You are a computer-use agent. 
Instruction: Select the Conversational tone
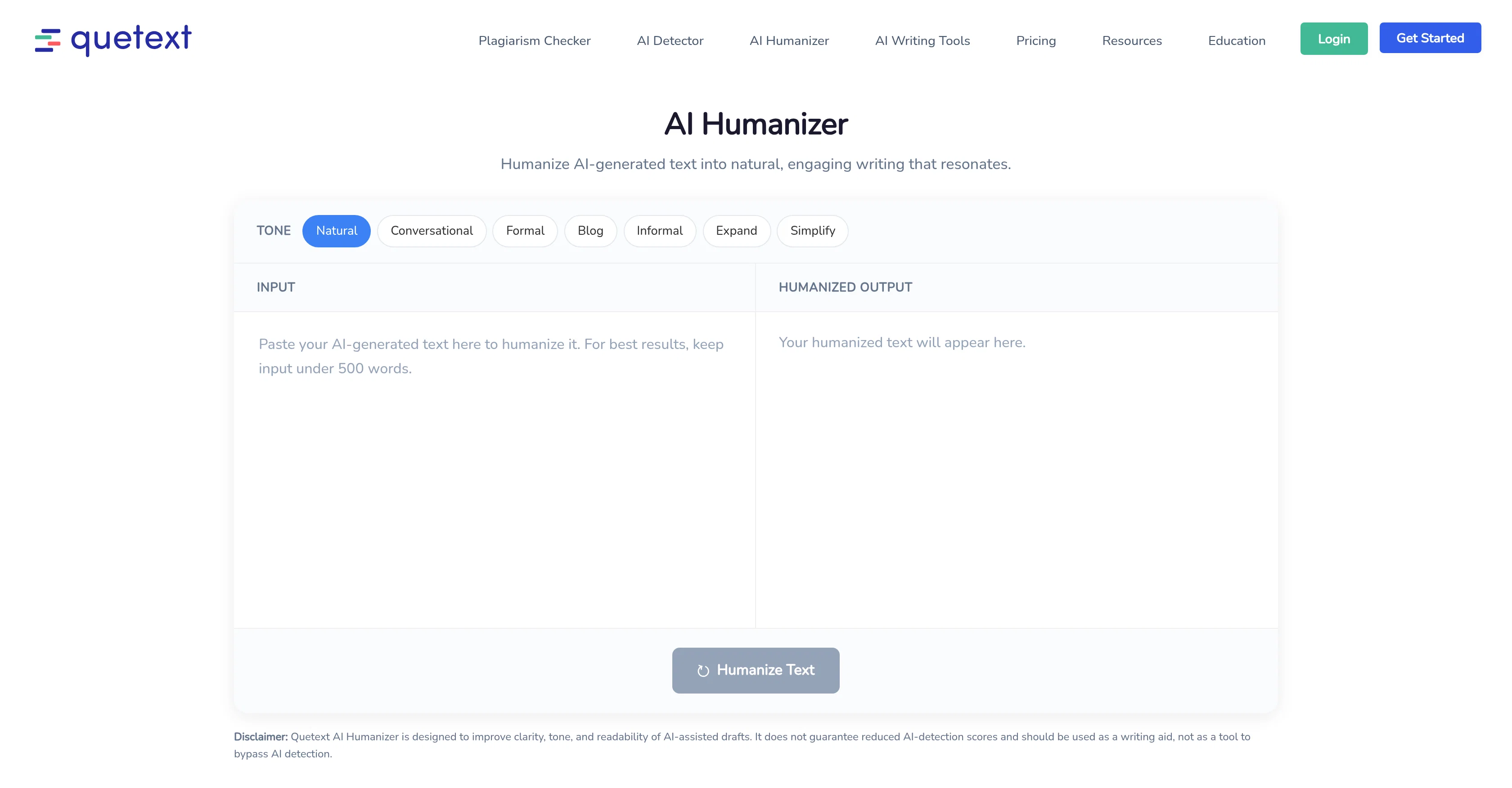point(432,231)
